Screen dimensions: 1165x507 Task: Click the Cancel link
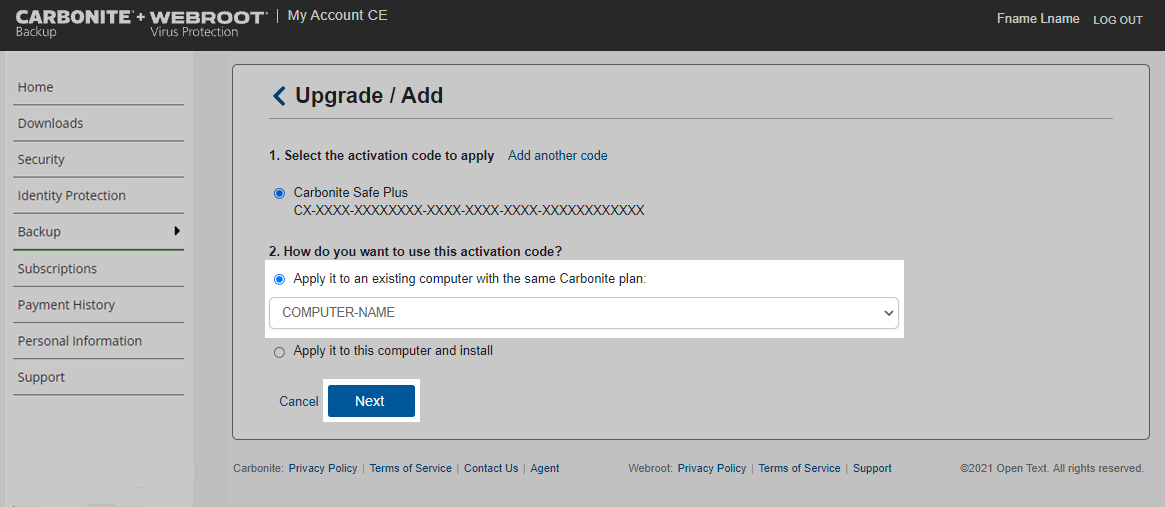299,401
